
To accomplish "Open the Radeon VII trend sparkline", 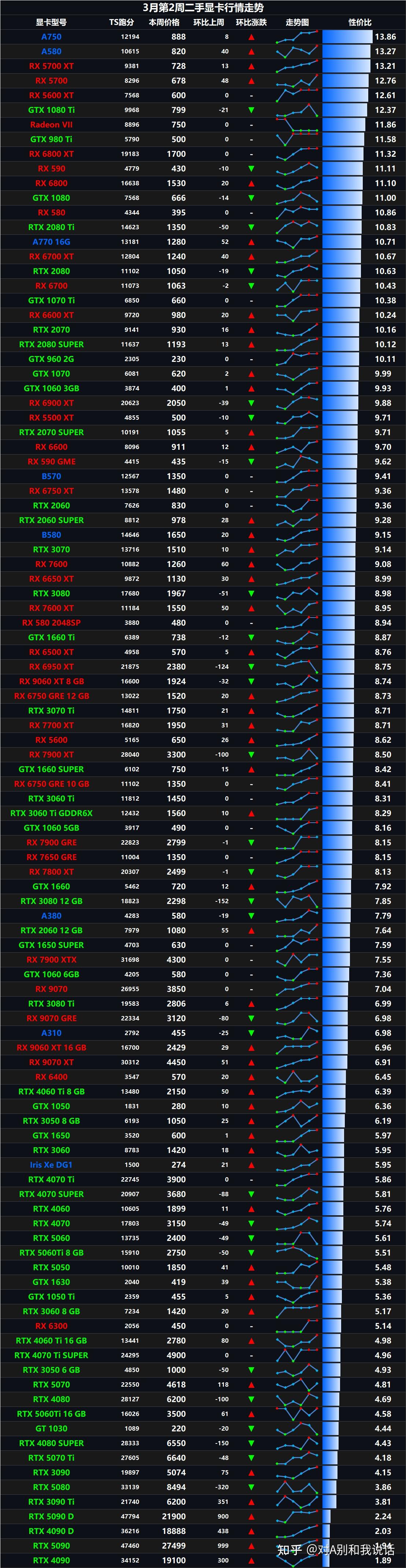I will point(297,125).
